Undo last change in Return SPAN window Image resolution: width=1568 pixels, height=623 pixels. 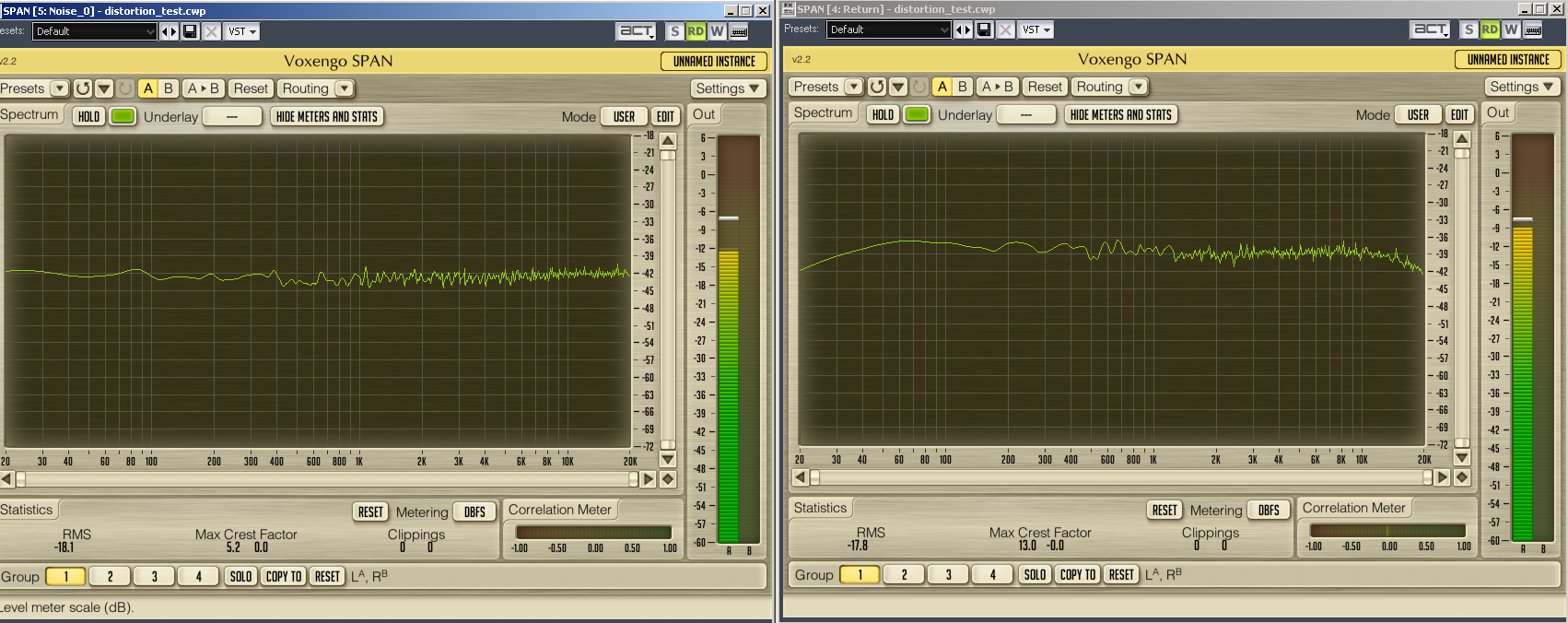pyautogui.click(x=877, y=87)
